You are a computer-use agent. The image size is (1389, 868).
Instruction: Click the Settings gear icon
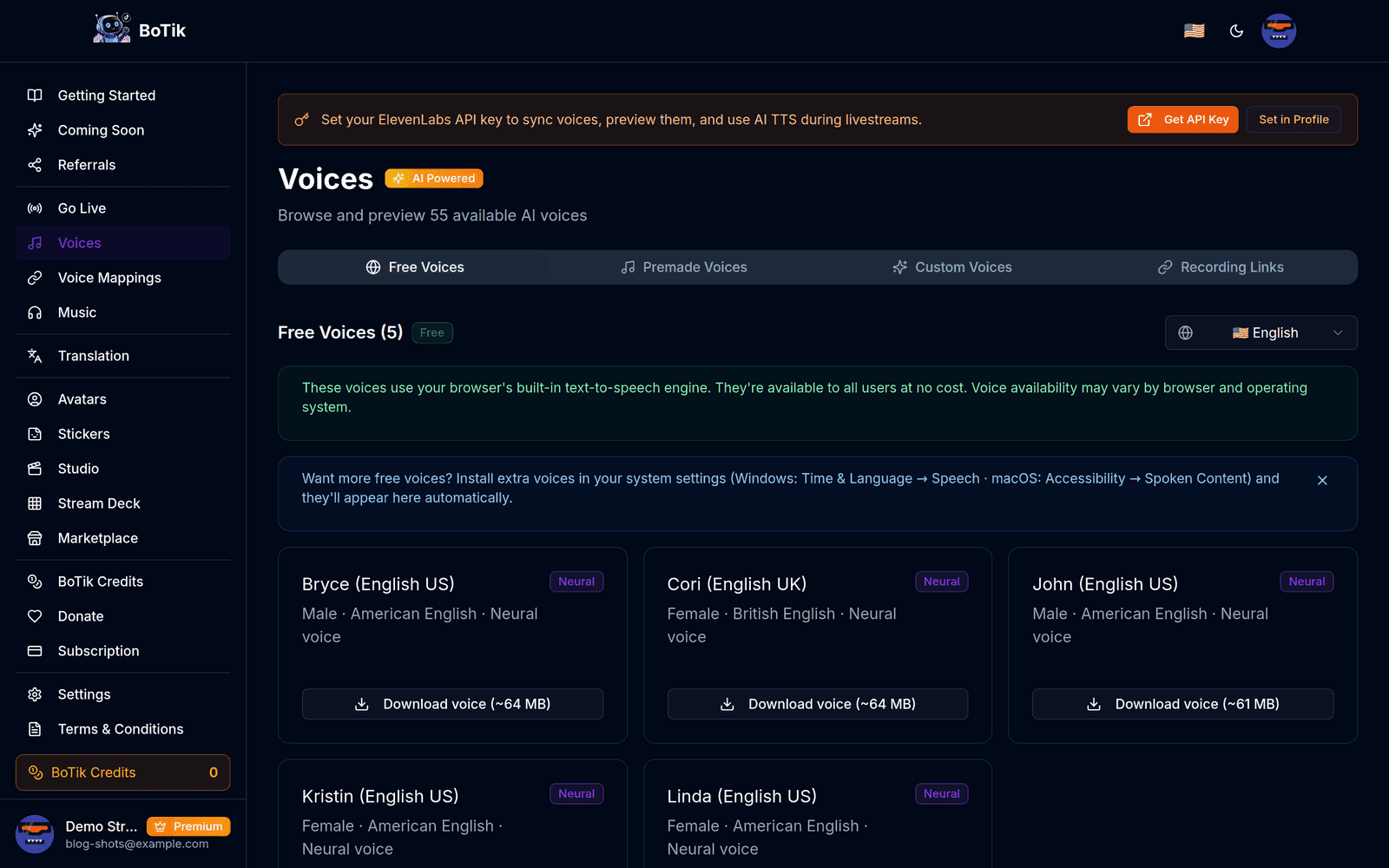click(35, 694)
